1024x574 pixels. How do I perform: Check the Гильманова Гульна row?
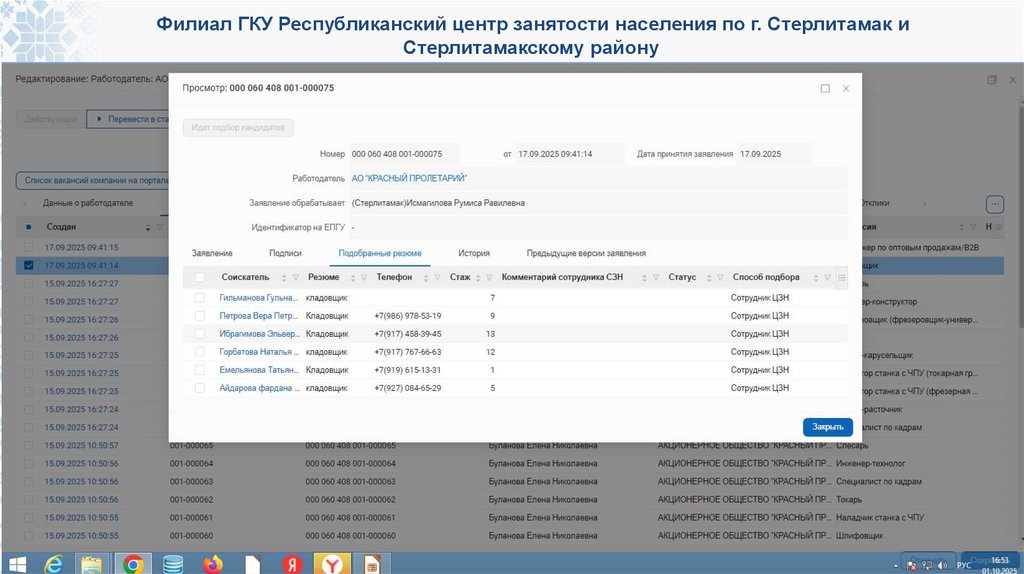point(200,298)
